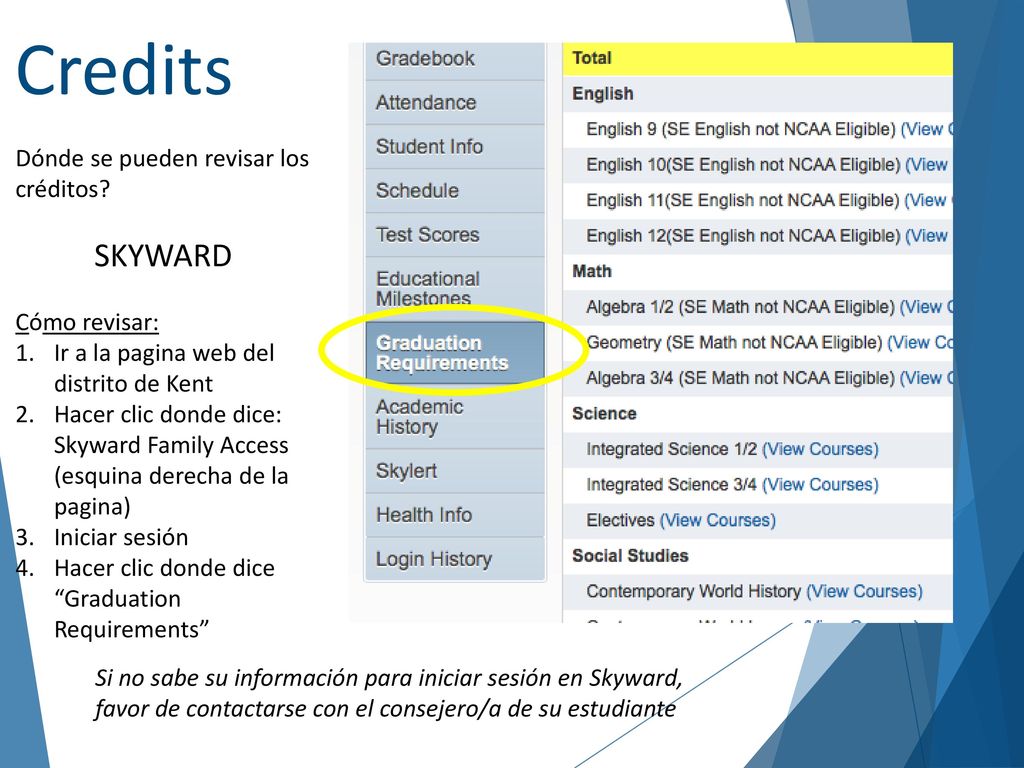Click View link for English 12
Image resolution: width=1024 pixels, height=768 pixels.
928,236
